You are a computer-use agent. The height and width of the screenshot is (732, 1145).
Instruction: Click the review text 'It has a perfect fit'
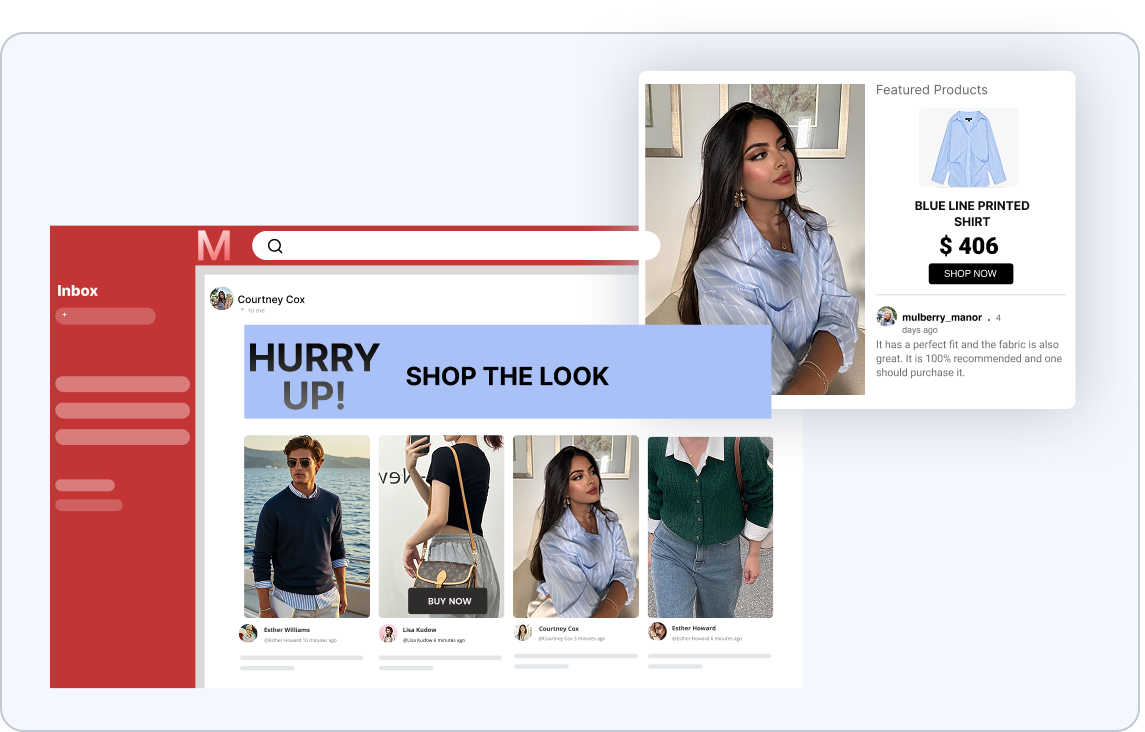point(968,358)
